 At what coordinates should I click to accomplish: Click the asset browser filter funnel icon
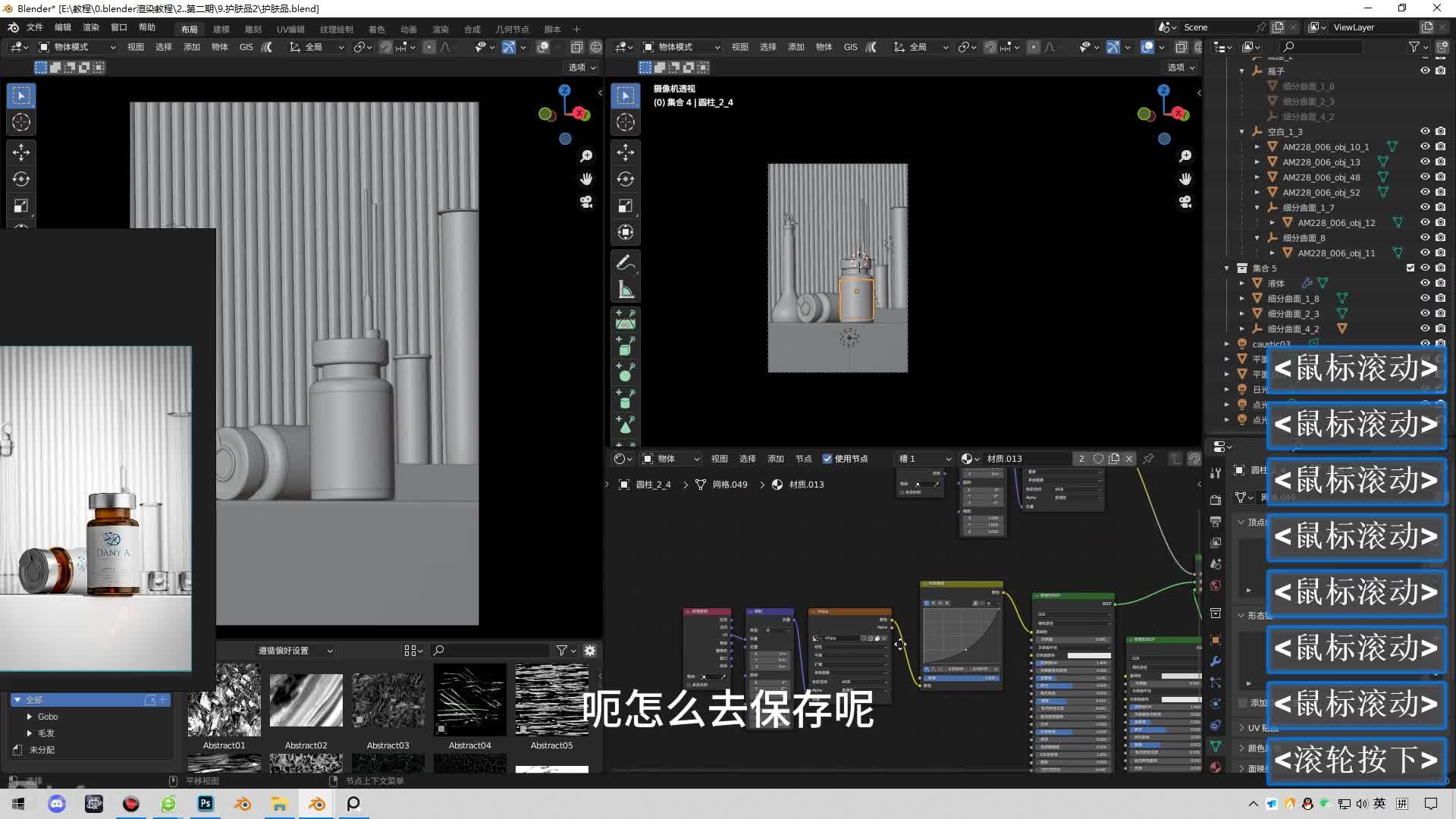click(x=562, y=651)
